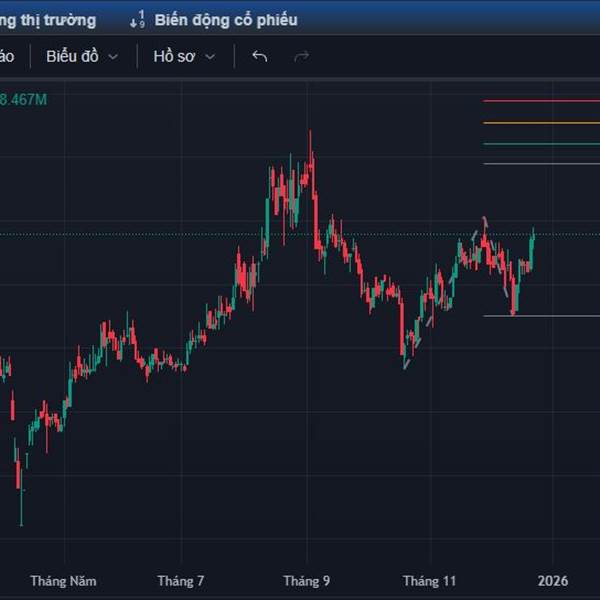Click the Tháng 11 time axis label
Image resolution: width=600 pixels, height=600 pixels.
coord(429,581)
